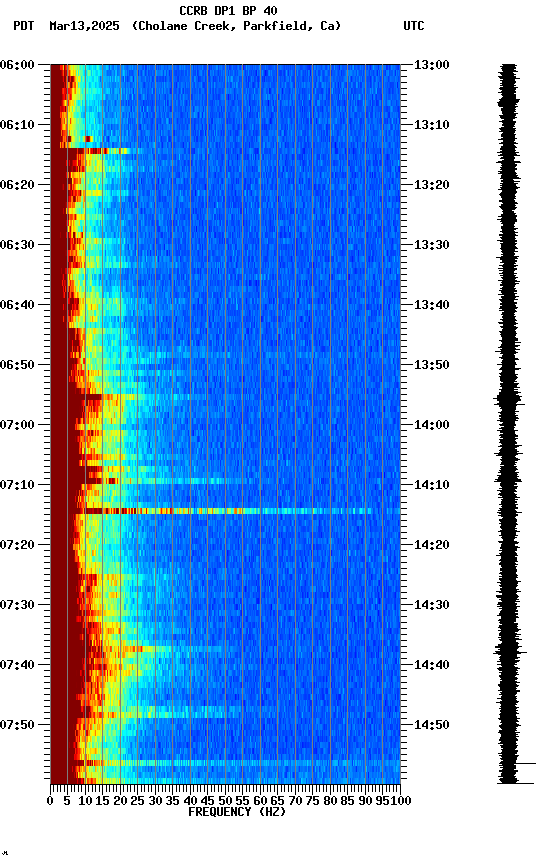Image resolution: width=552 pixels, height=864 pixels.
Task: Click the 70 Hz frequency axis label
Action: pos(295,801)
